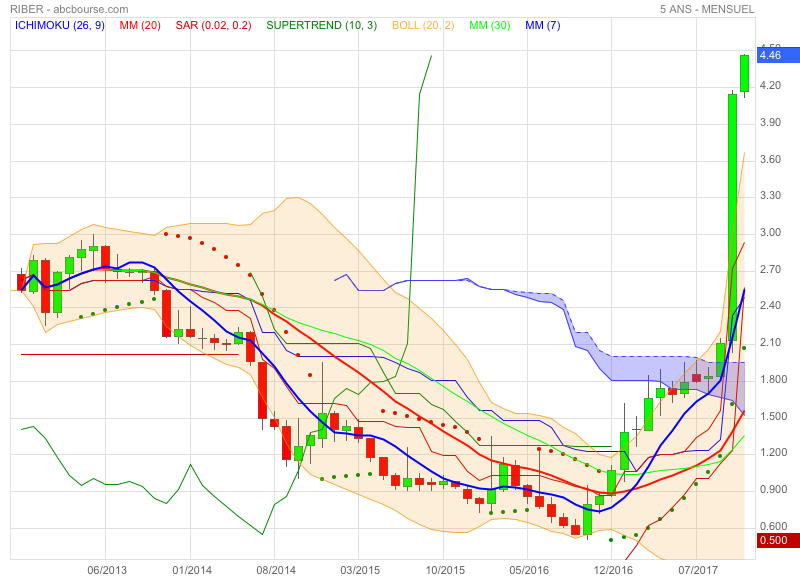Image resolution: width=800 pixels, height=580 pixels.
Task: Click the 0.900 price axis label
Action: (x=773, y=489)
